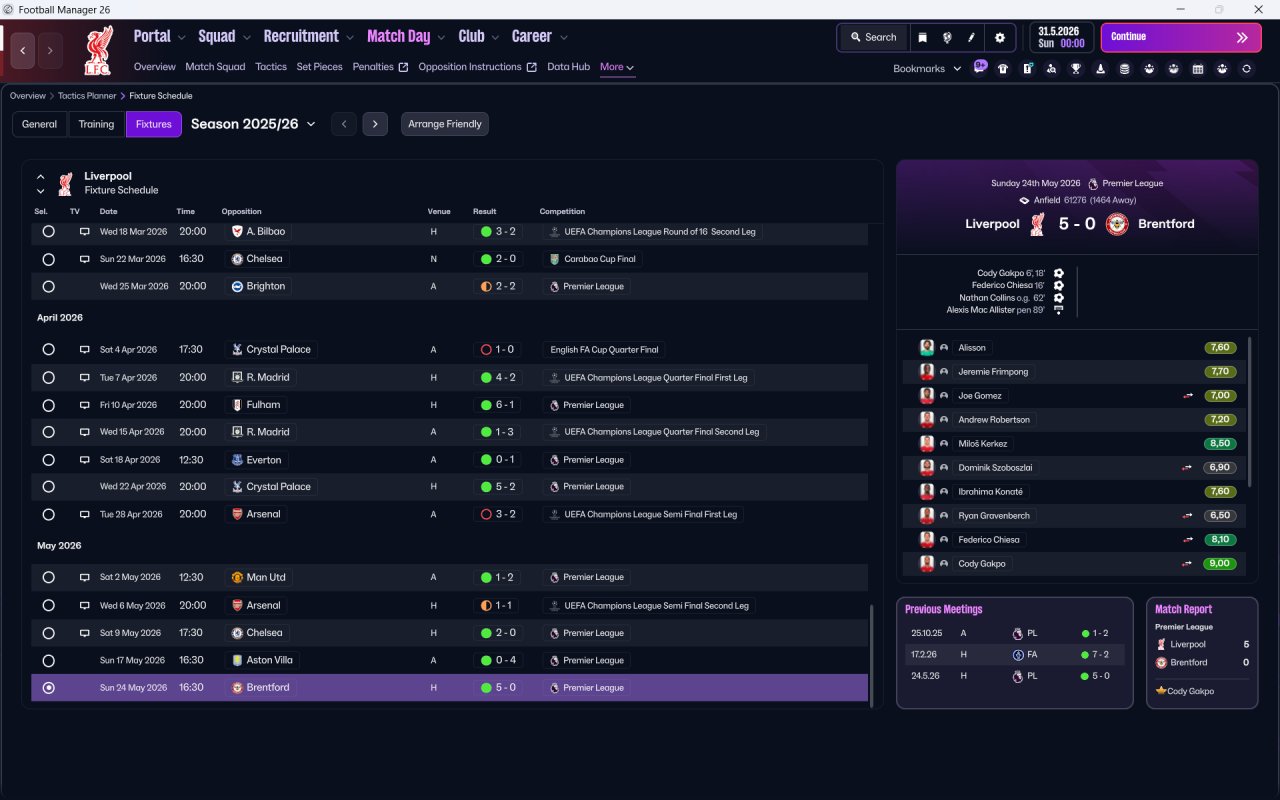Click the fixture list vertical scrollbar
This screenshot has width=1280, height=800.
click(872, 654)
